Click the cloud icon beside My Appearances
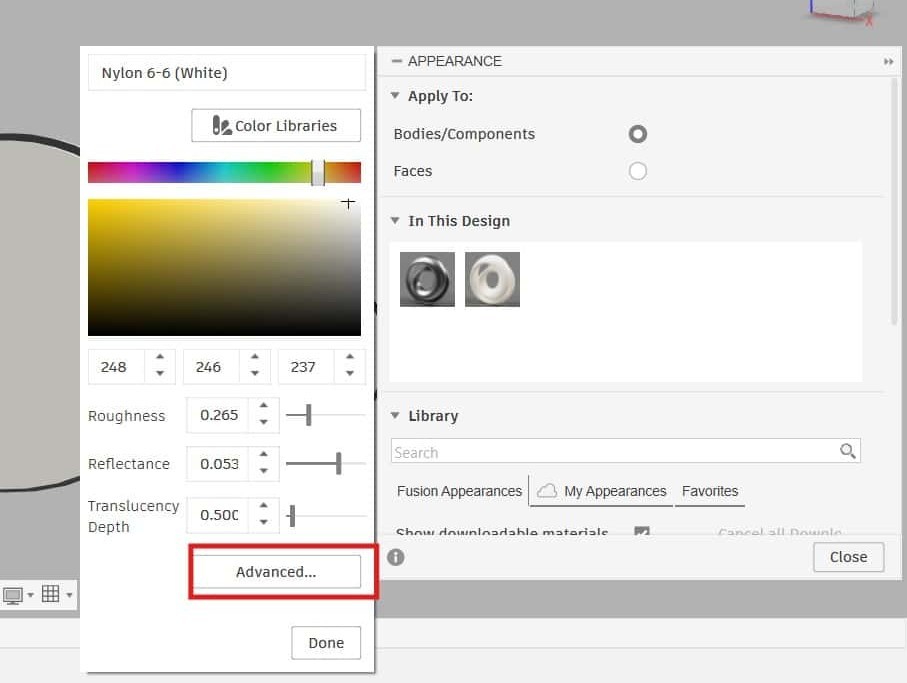907x683 pixels. click(547, 491)
